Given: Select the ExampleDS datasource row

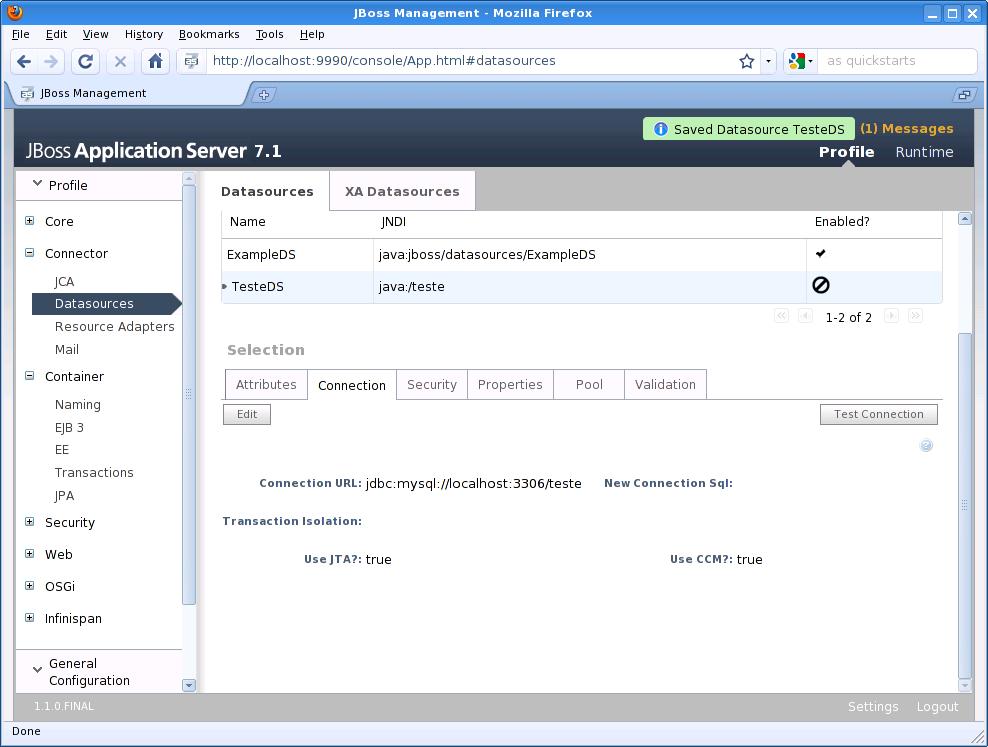Looking at the screenshot, I should coord(582,254).
